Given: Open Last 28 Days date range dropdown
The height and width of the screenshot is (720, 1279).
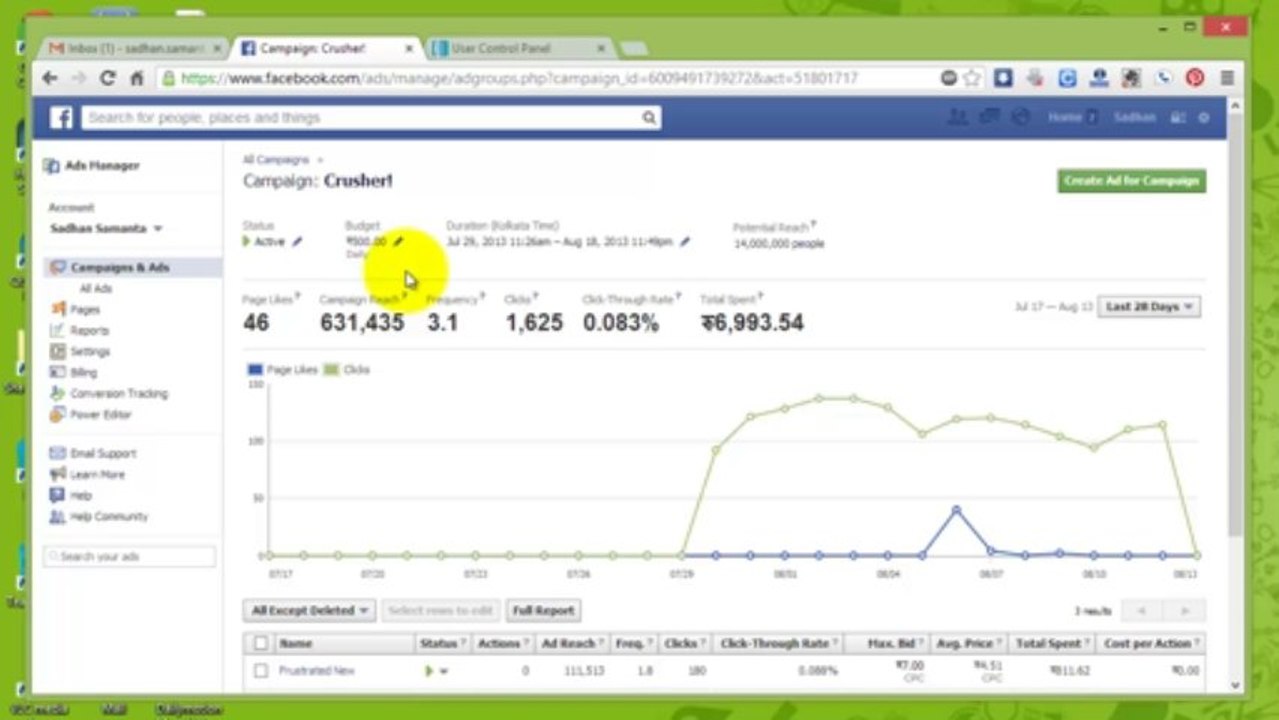Looking at the screenshot, I should 1149,307.
